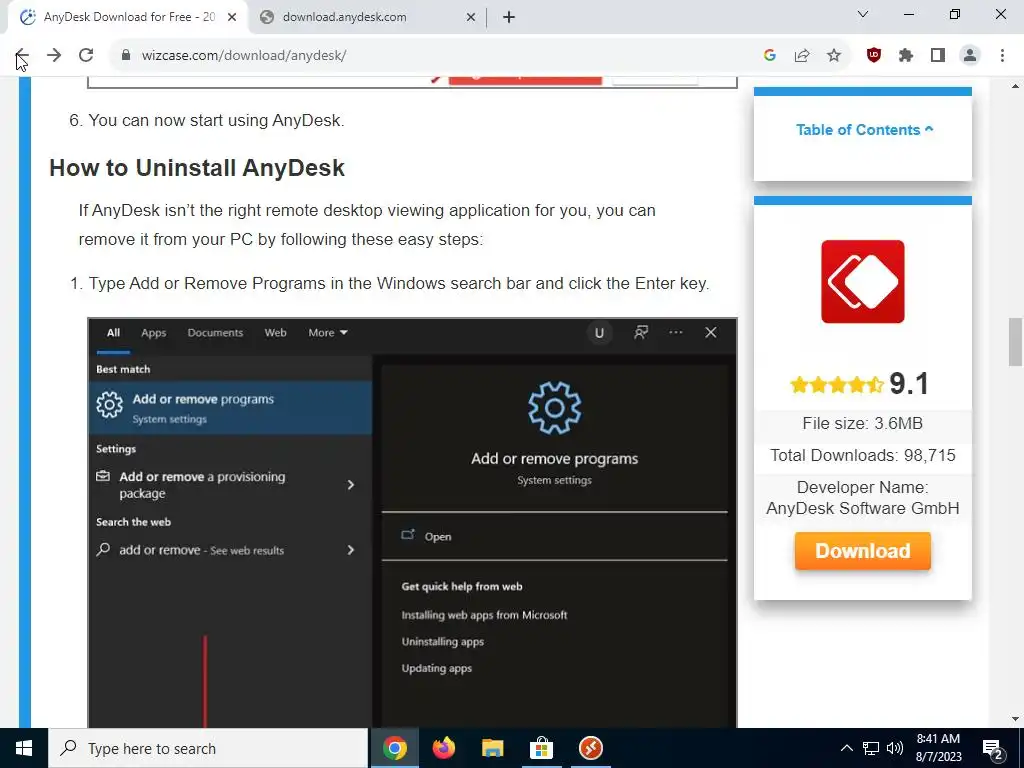Close the AnyDesk Download for Free tab

coord(232,17)
